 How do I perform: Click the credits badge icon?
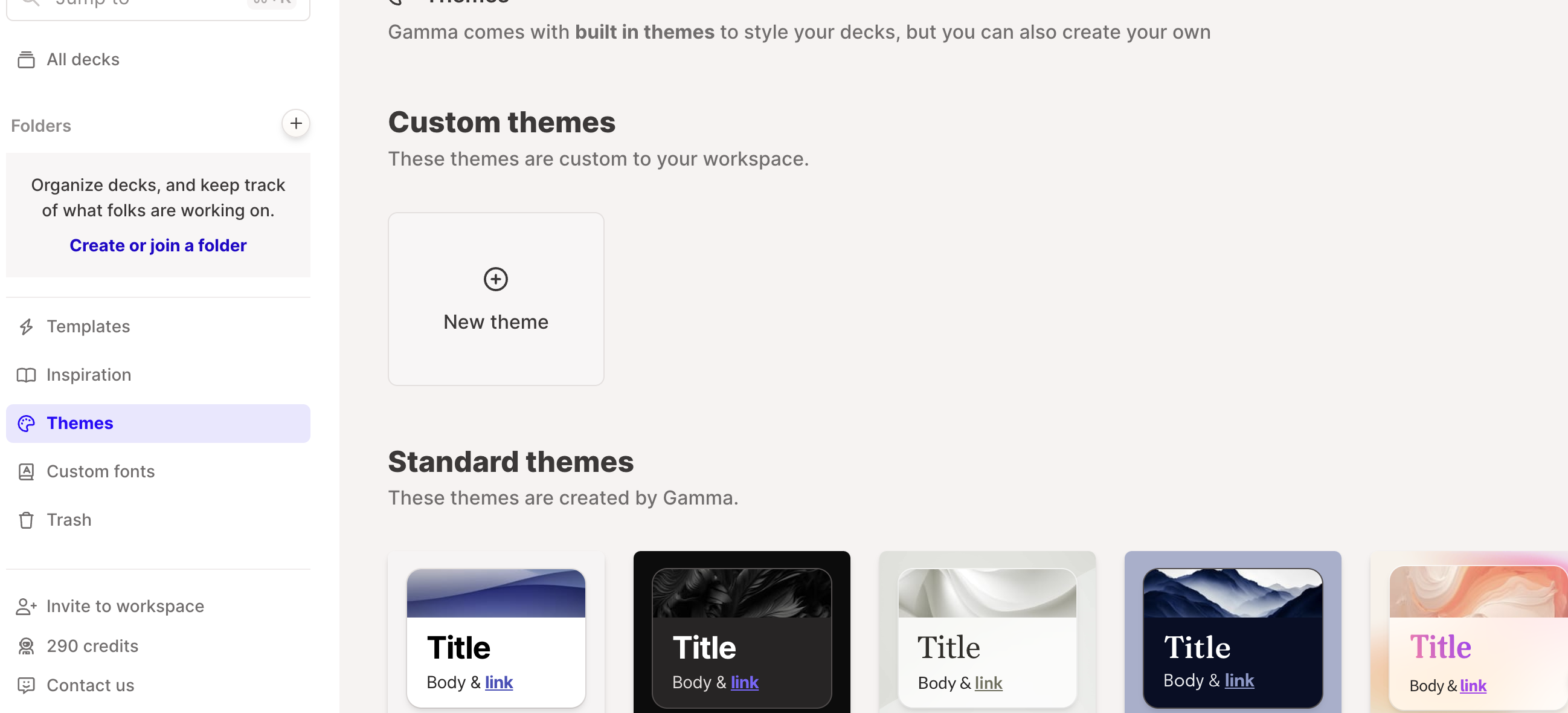coord(26,646)
